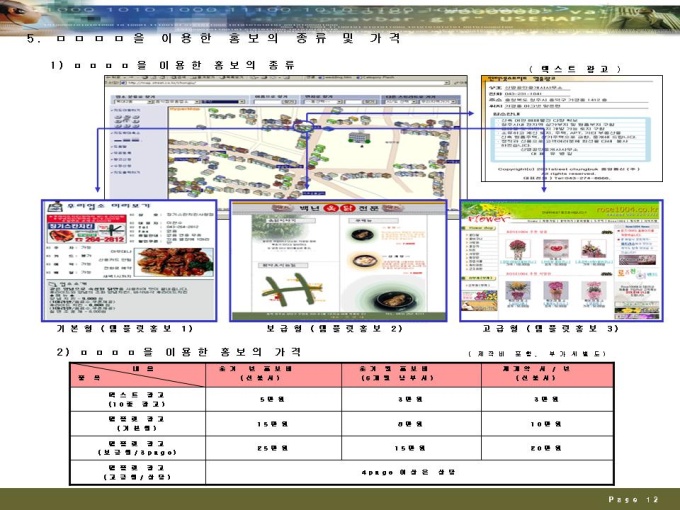
Task: Click the top navigation menu of the flower site
Action: point(592,221)
